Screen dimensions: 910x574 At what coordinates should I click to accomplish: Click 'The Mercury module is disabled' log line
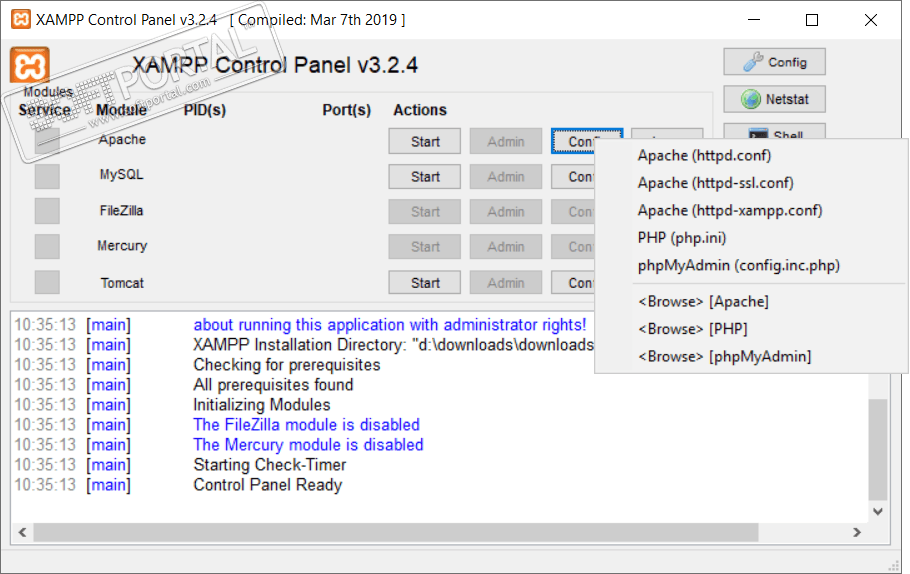[308, 445]
